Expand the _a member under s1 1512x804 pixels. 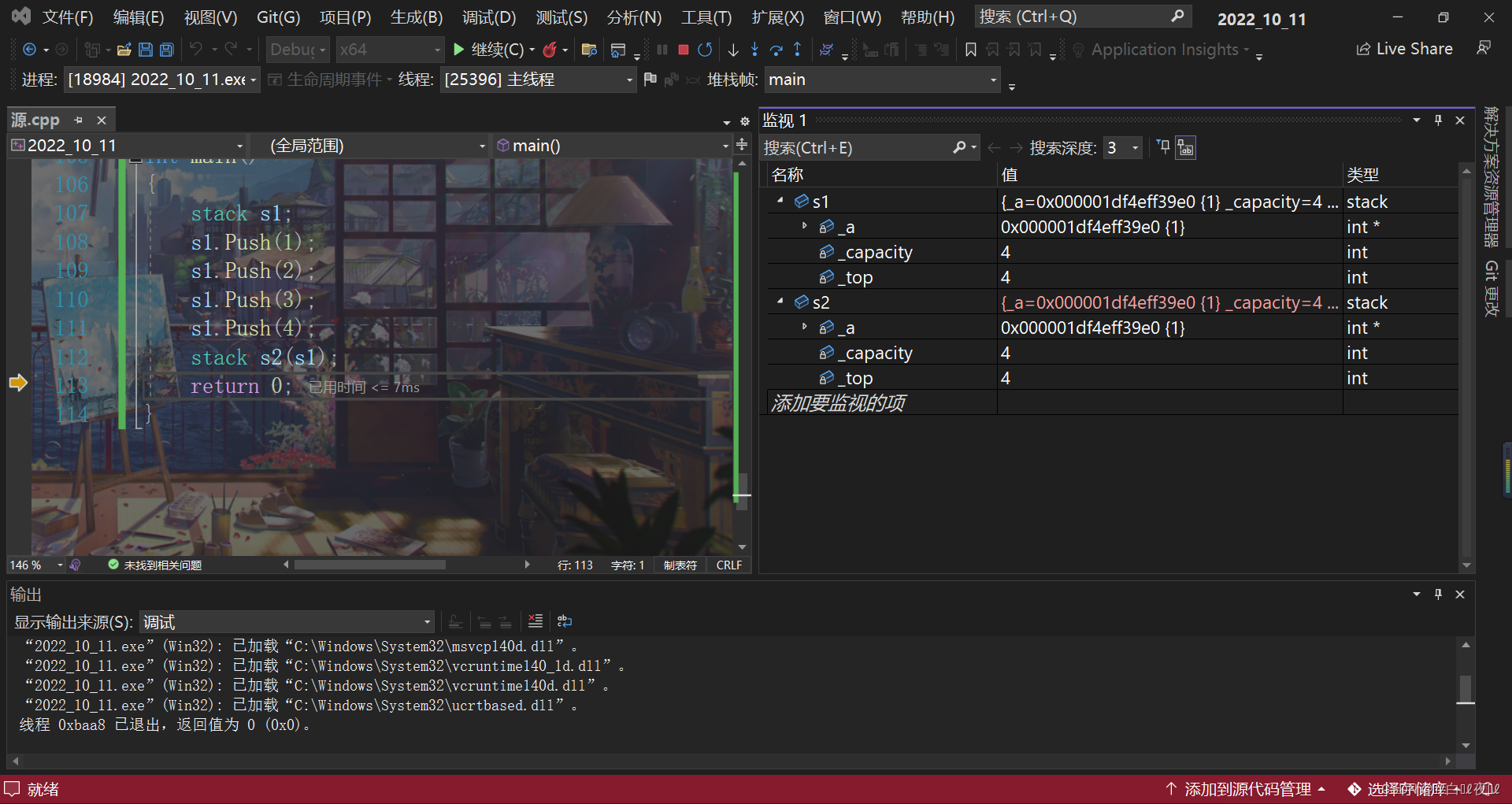pos(804,226)
